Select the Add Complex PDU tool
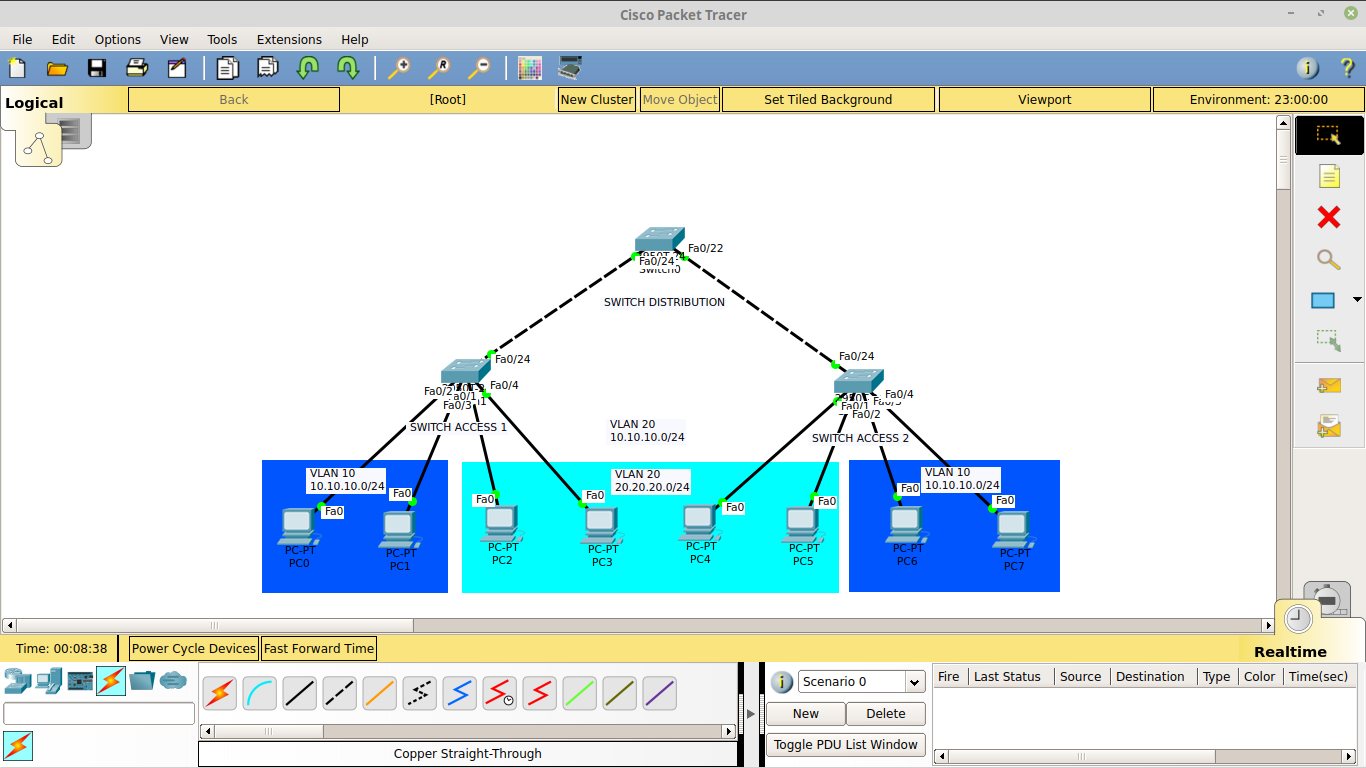This screenshot has width=1366, height=768. coord(1329,426)
